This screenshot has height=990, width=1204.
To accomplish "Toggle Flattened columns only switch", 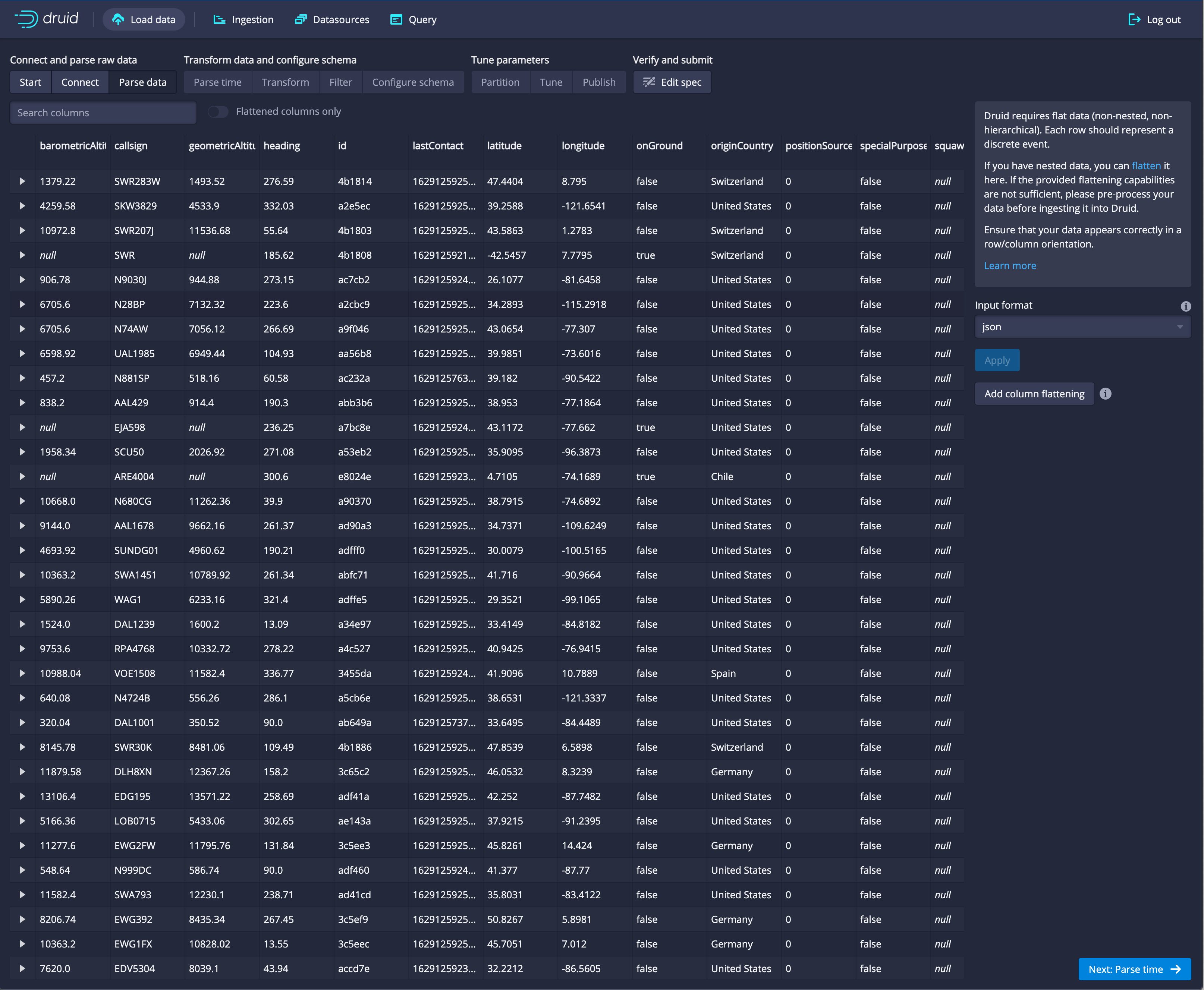I will pyautogui.click(x=218, y=112).
